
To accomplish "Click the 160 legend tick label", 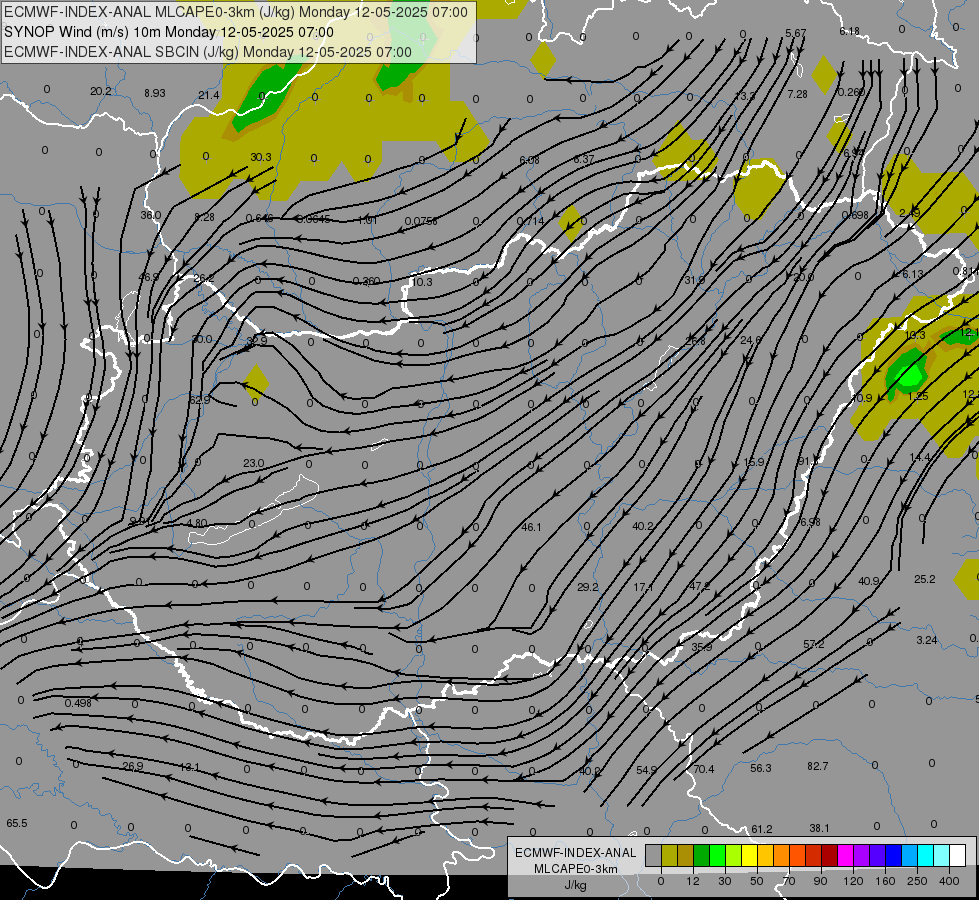I will [885, 881].
